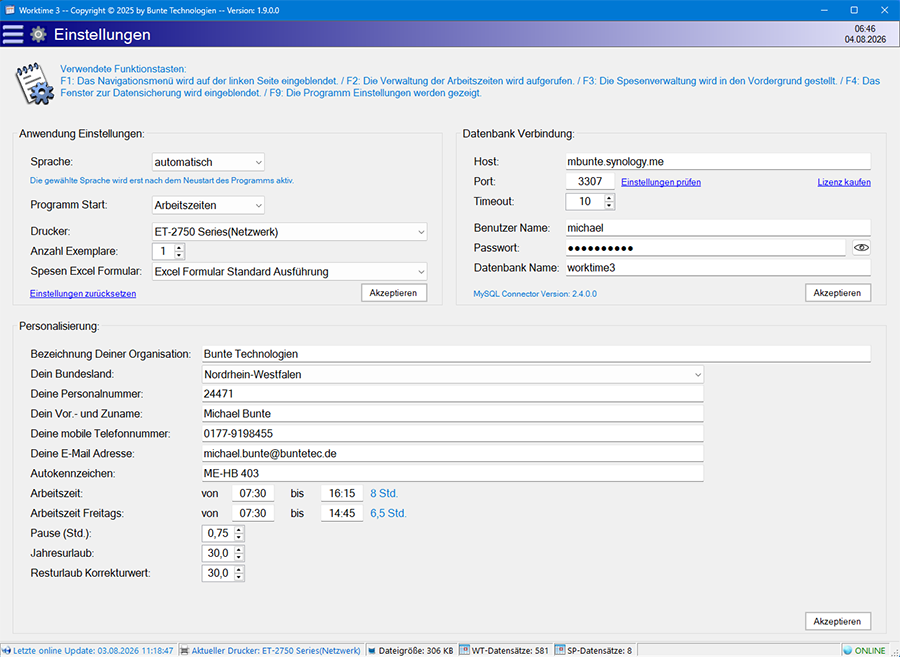Click the Anzahl Exemplare value field
This screenshot has width=900, height=657.
[164, 251]
